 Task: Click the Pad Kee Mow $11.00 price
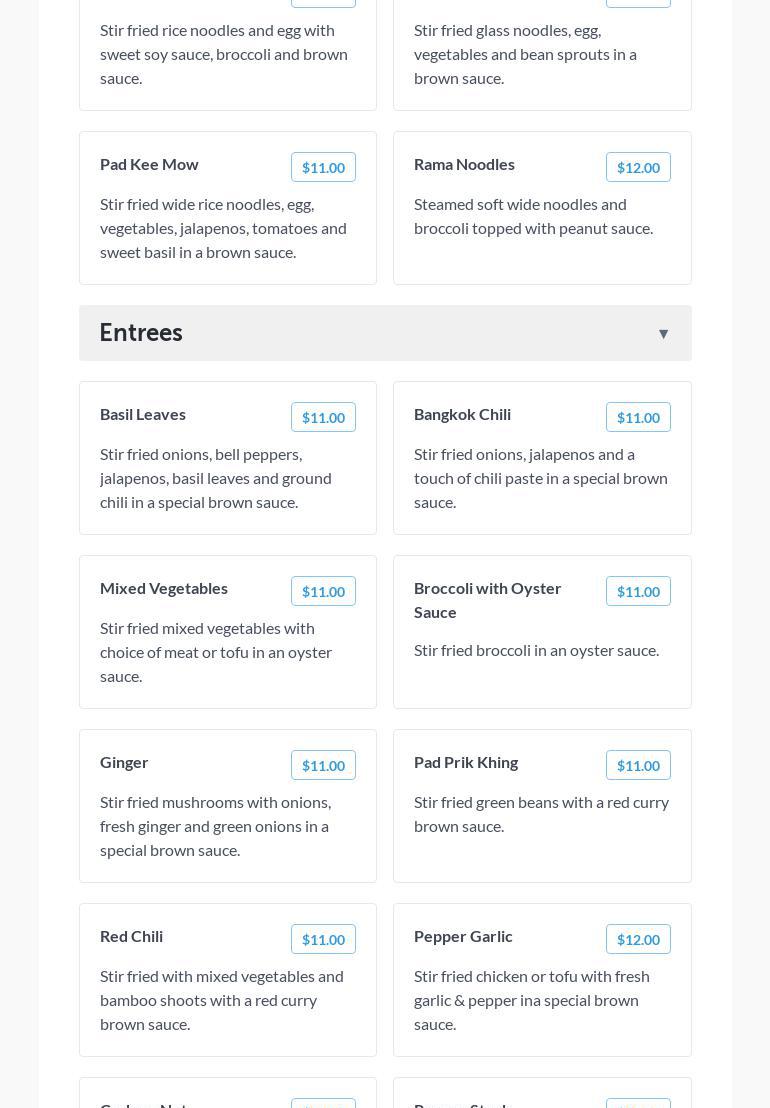(x=323, y=168)
